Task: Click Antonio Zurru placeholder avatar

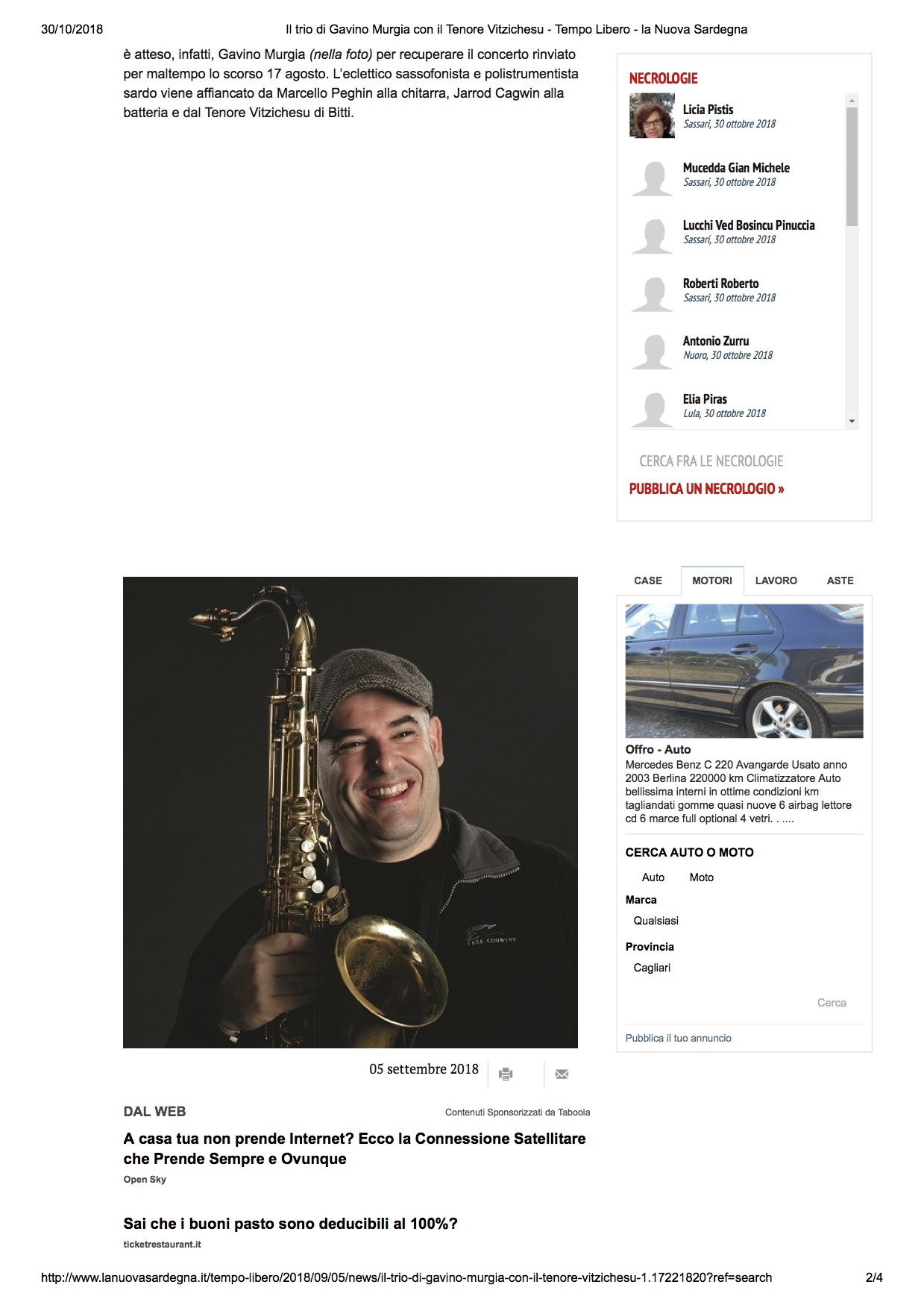Action: click(x=652, y=351)
